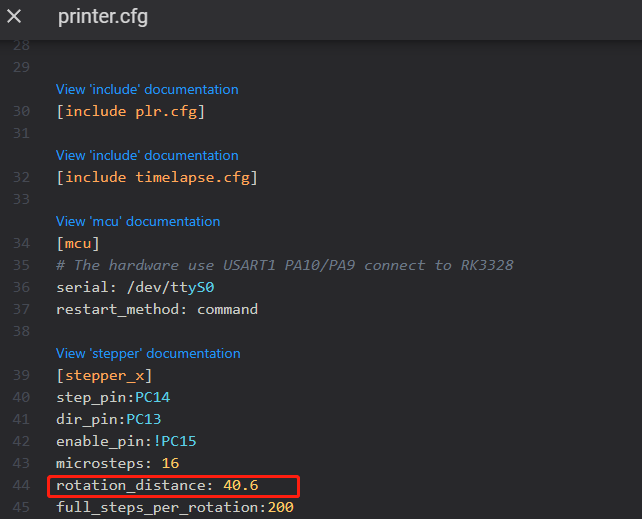The image size is (642, 519).
Task: Close the printer.cfg editor with X icon
Action: 14,17
